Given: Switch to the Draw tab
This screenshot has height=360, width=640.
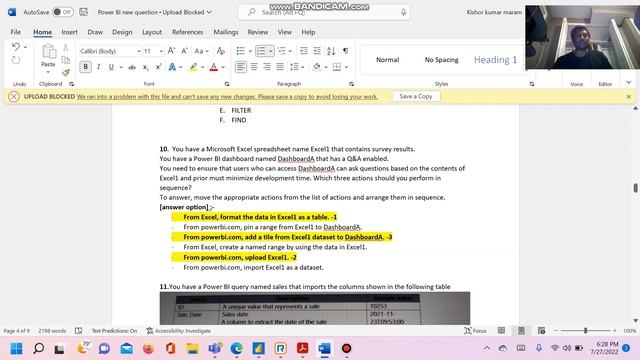Looking at the screenshot, I should tap(95, 32).
